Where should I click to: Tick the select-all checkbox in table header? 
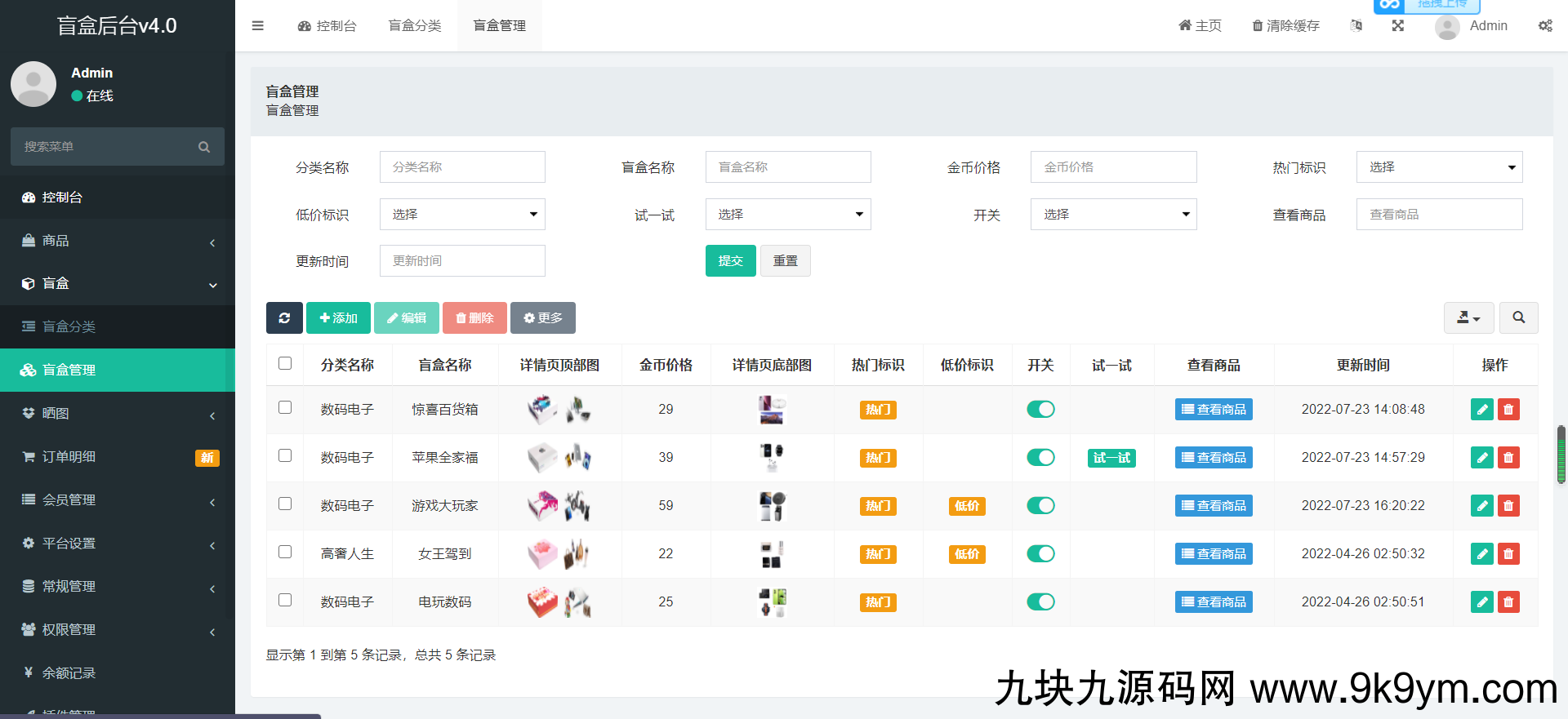click(x=285, y=364)
